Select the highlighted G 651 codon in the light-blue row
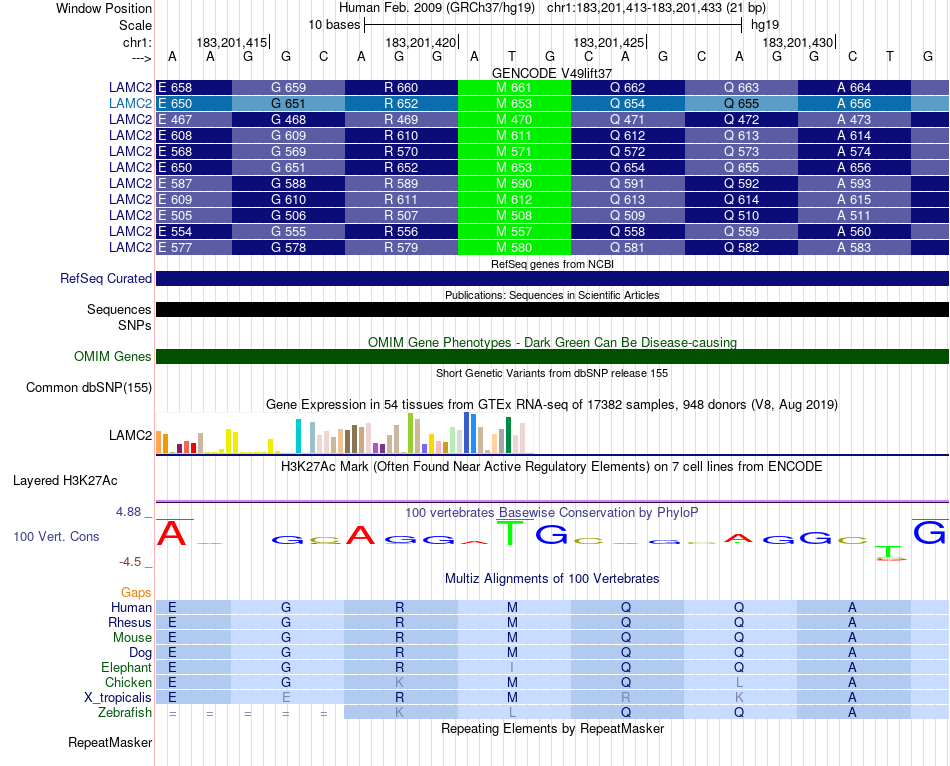Screen dimensions: 950x766 pyautogui.click(x=288, y=104)
